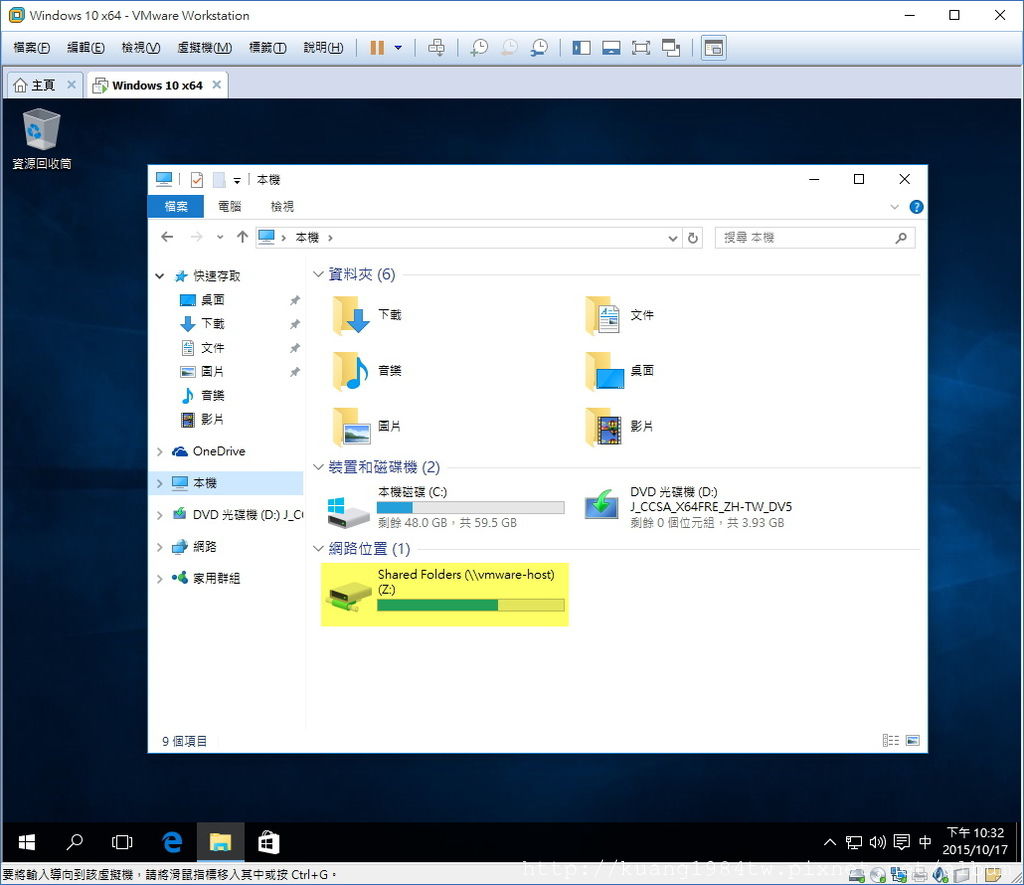This screenshot has height=885, width=1024.
Task: Expand the DVD 光碟機 (D:) tree node
Action: click(159, 515)
